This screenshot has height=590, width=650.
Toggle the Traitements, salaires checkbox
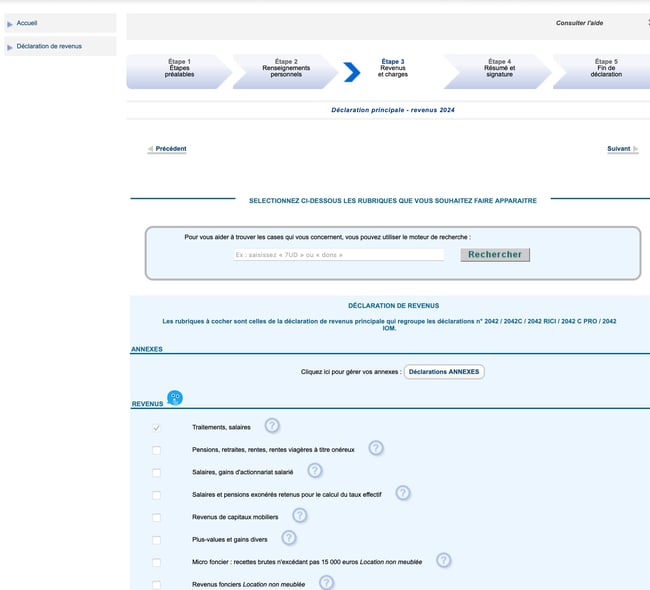156,427
